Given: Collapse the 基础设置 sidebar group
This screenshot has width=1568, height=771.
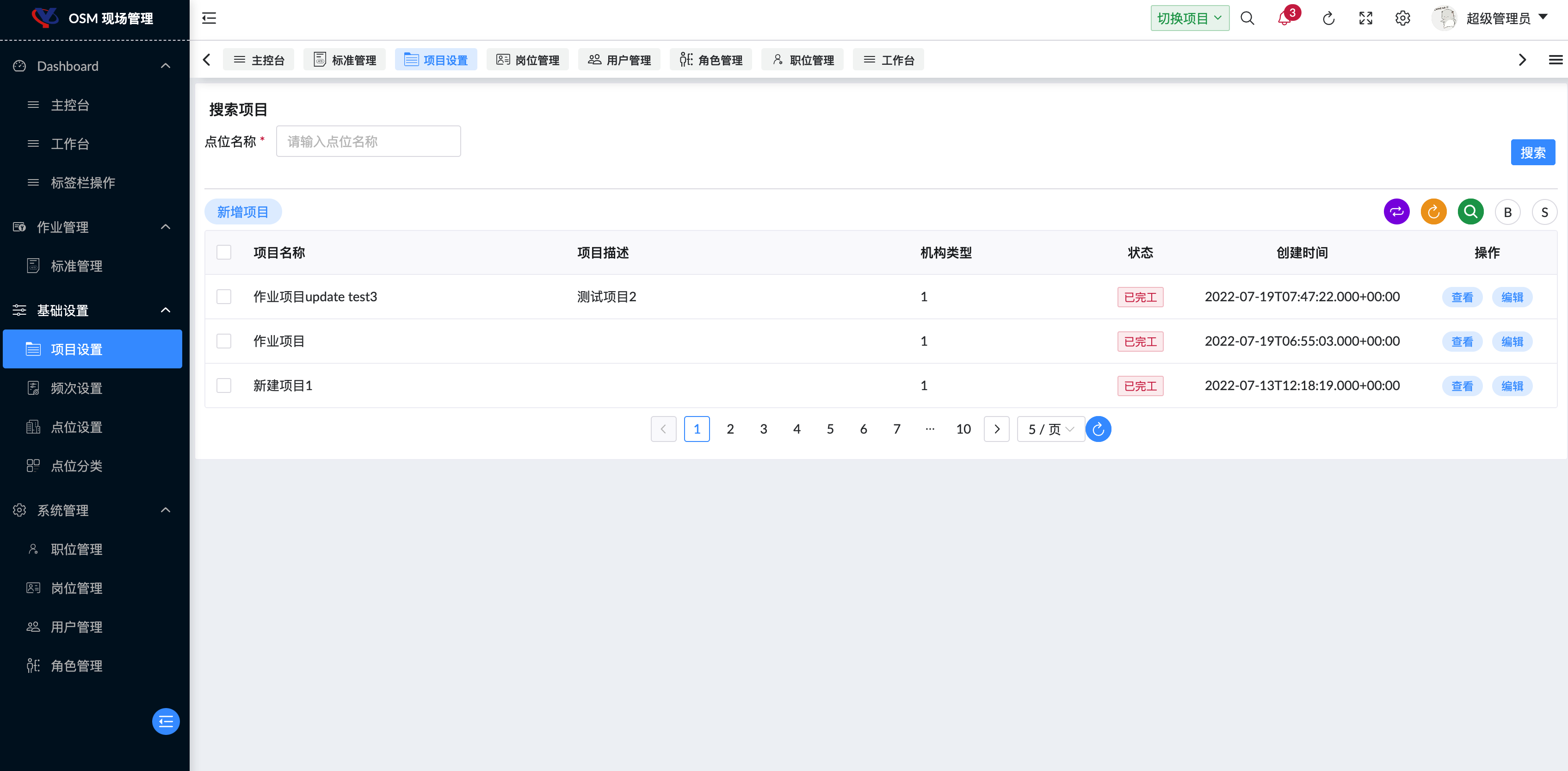Looking at the screenshot, I should pyautogui.click(x=166, y=310).
